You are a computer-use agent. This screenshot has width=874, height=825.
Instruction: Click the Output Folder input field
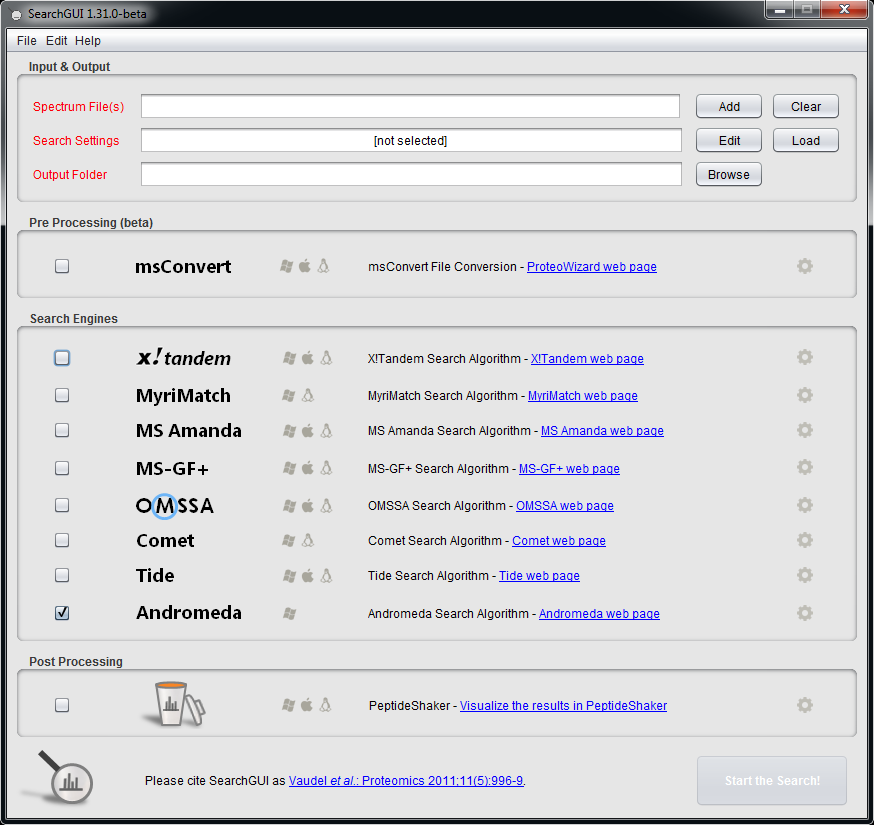click(x=411, y=174)
